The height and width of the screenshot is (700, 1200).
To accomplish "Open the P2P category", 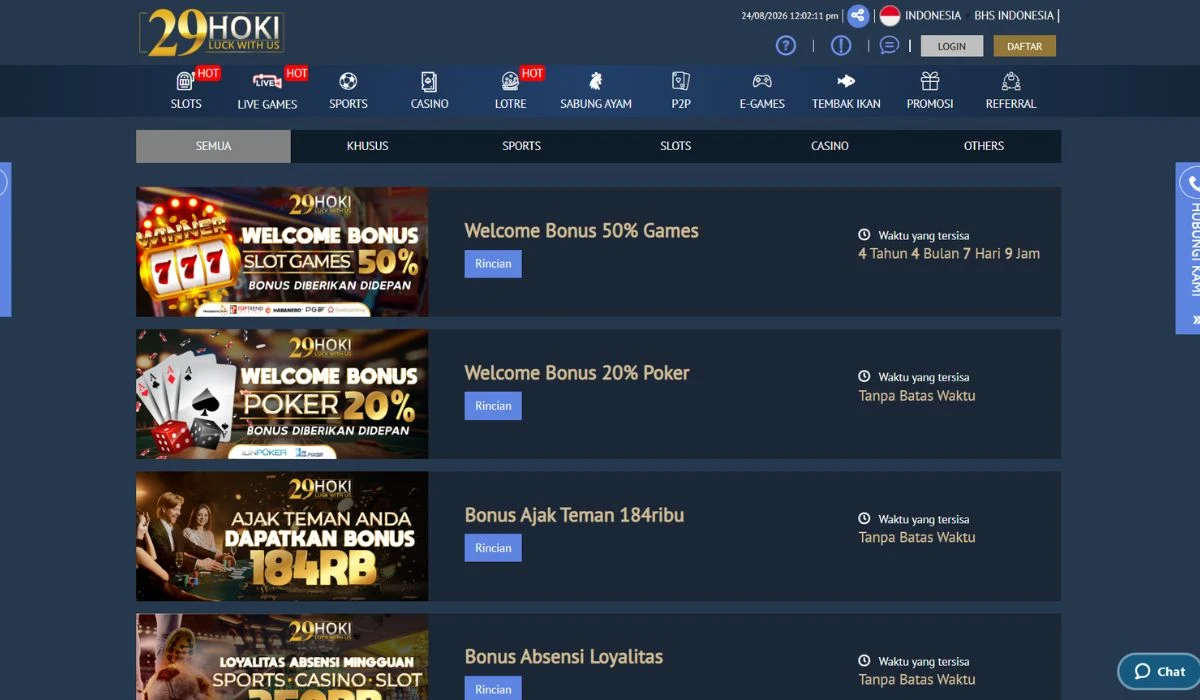I will point(681,91).
